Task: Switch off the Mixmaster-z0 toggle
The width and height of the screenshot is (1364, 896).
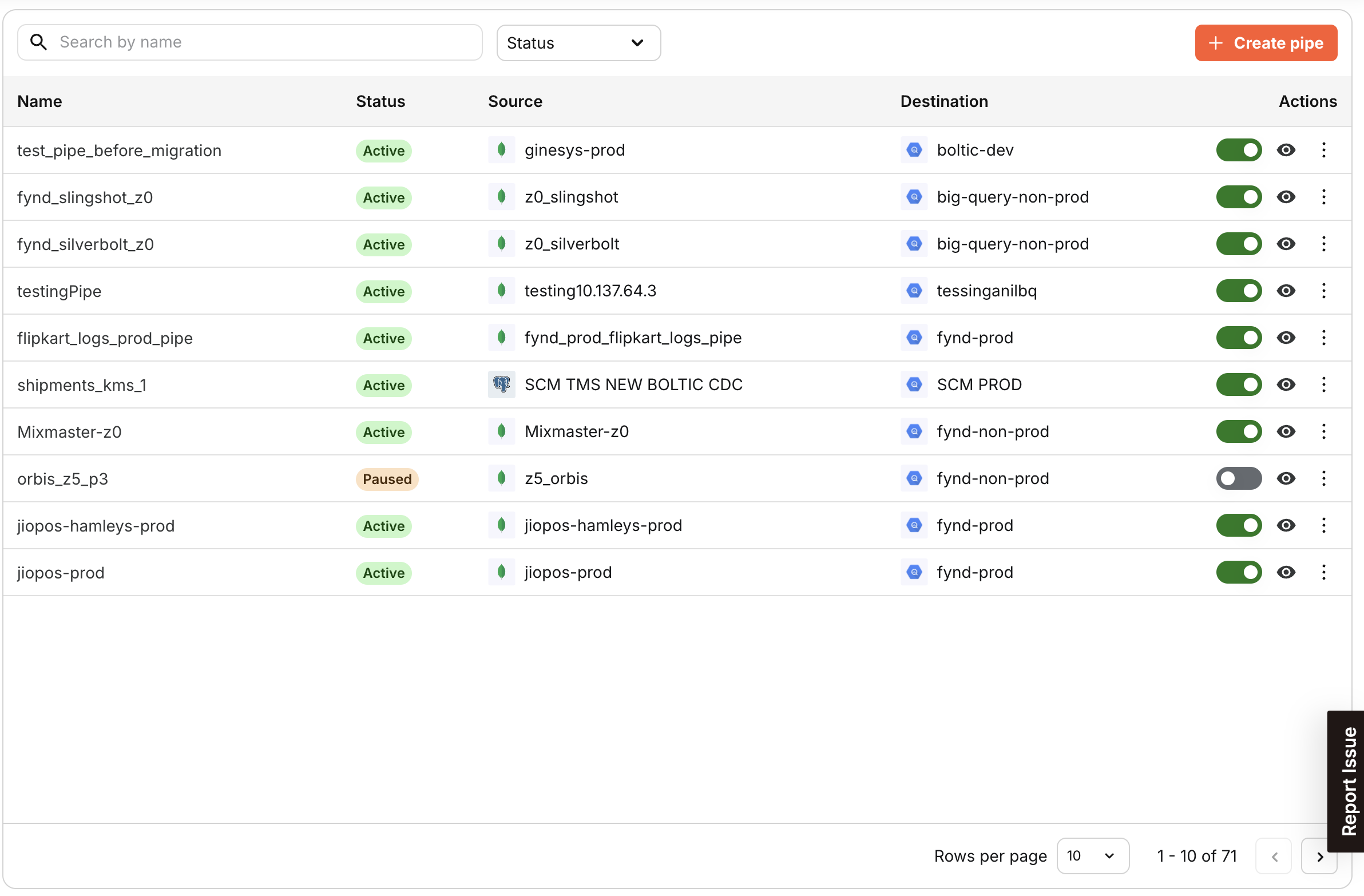Action: 1239,431
